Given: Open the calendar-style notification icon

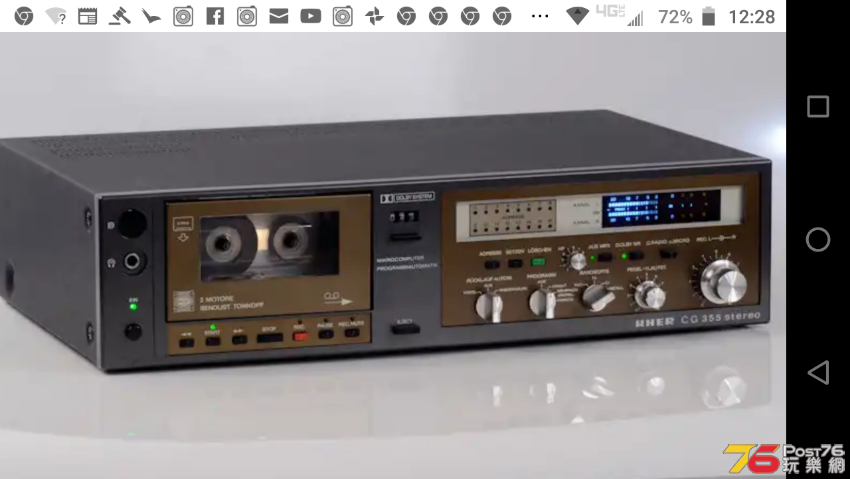Looking at the screenshot, I should [x=87, y=16].
